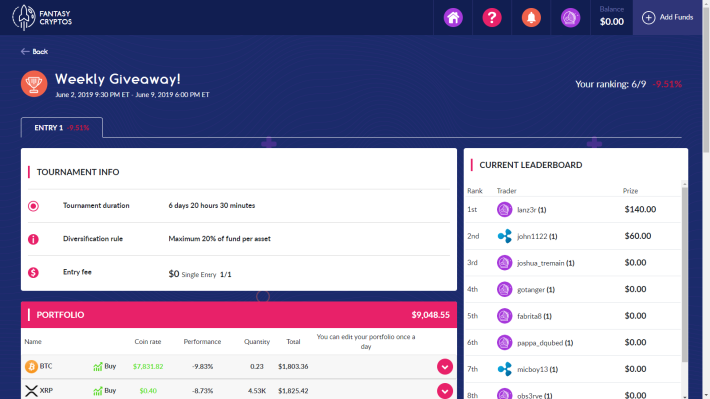
Task: Click the Balance $0.00 display
Action: click(x=611, y=17)
